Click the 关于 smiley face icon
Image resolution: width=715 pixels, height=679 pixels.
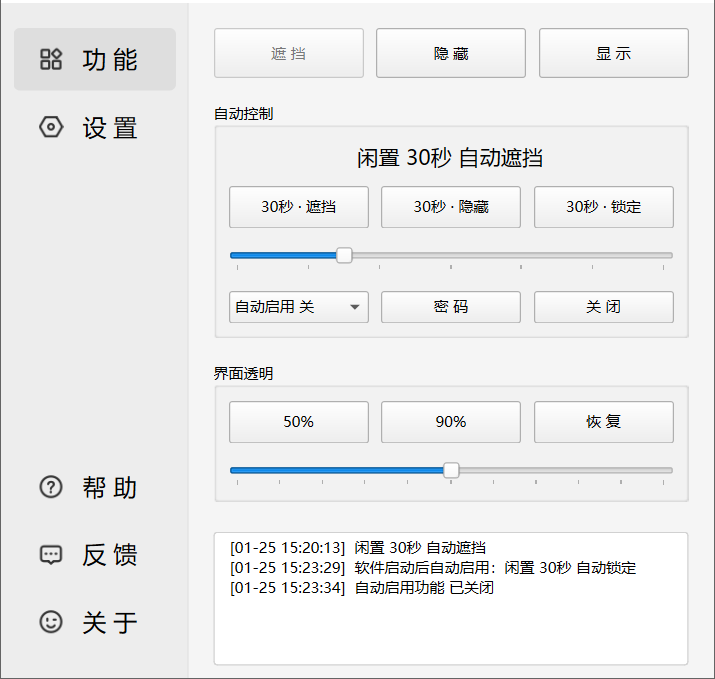50,622
